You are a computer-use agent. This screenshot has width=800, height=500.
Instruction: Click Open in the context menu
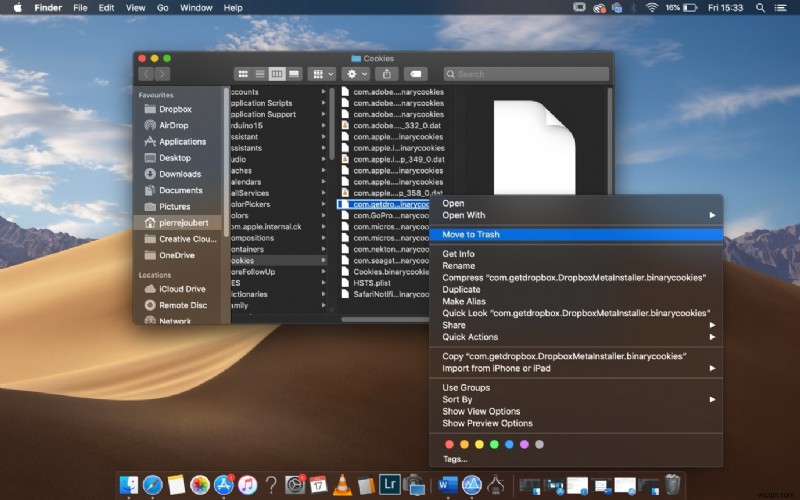tap(576, 203)
